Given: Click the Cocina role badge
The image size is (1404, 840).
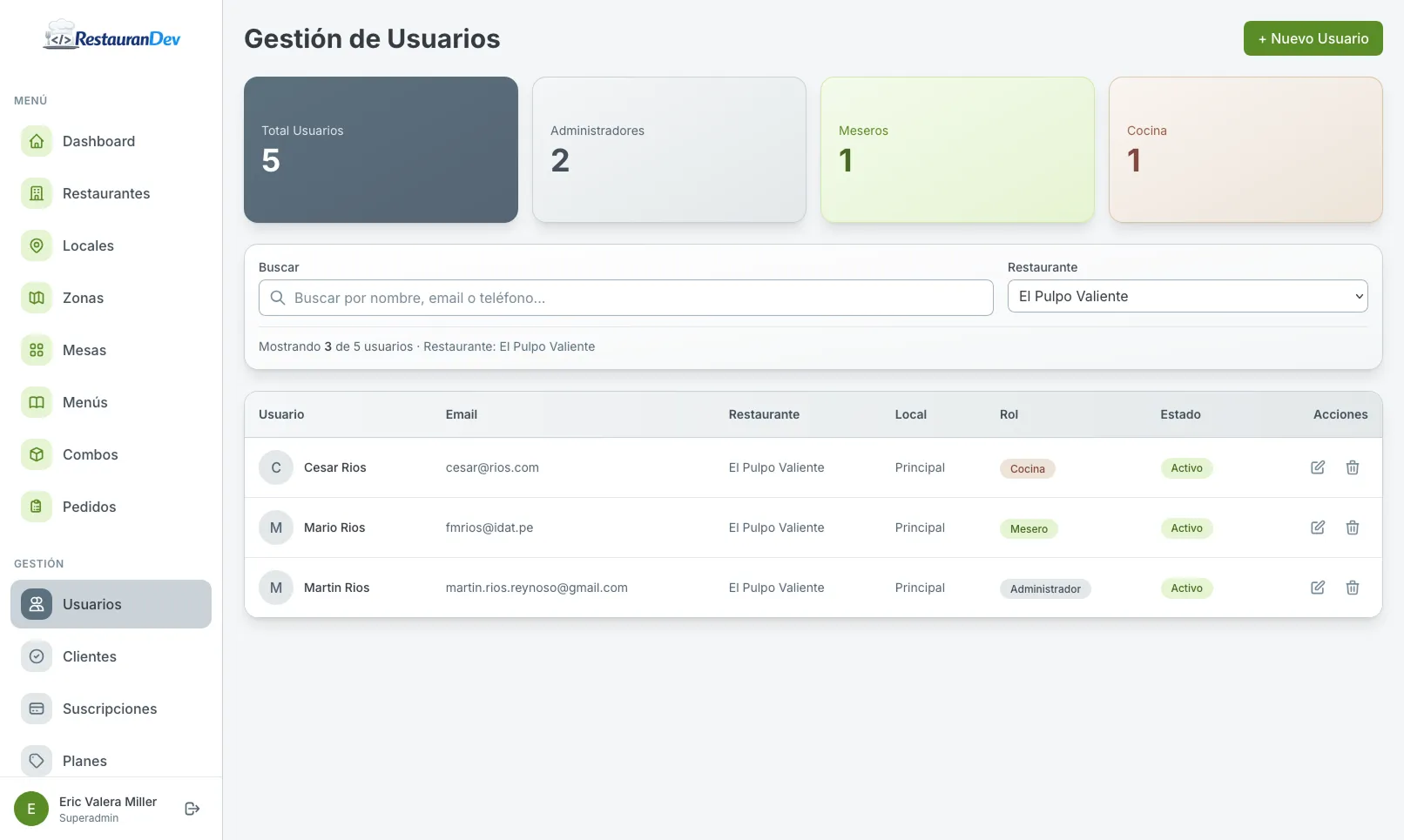Looking at the screenshot, I should point(1028,468).
